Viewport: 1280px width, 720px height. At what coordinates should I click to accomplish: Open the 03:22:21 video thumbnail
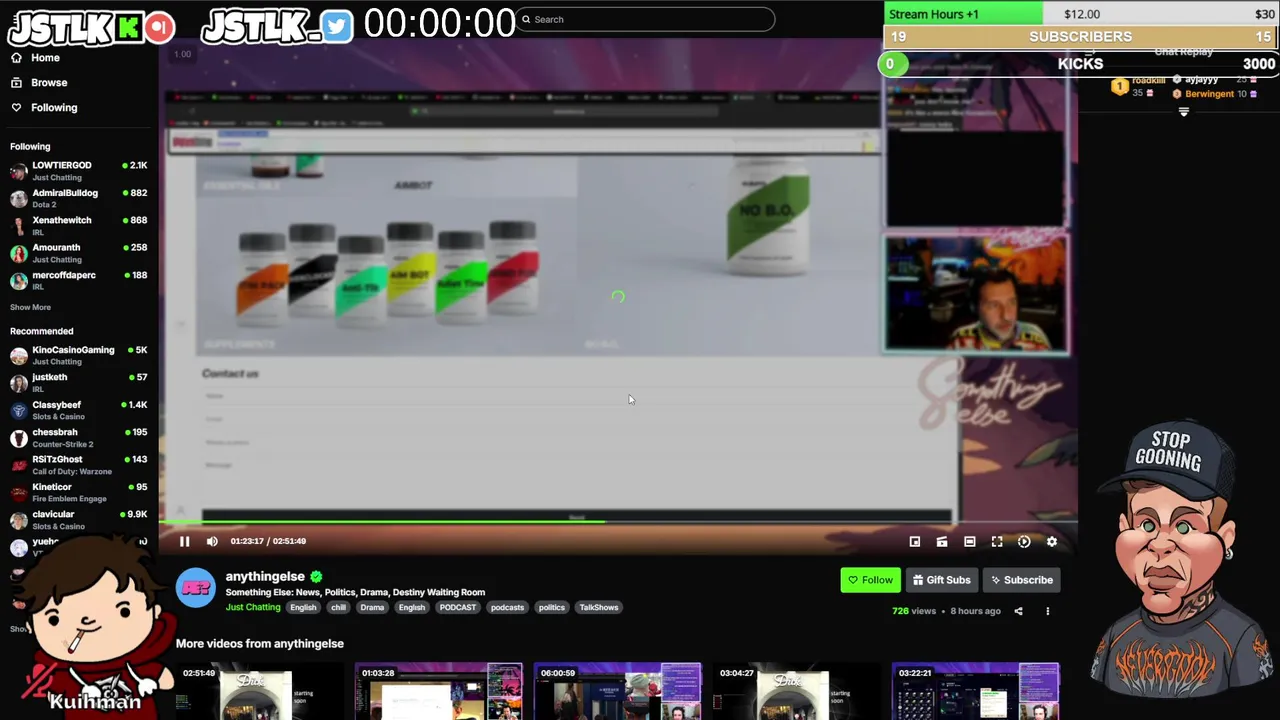pos(975,691)
